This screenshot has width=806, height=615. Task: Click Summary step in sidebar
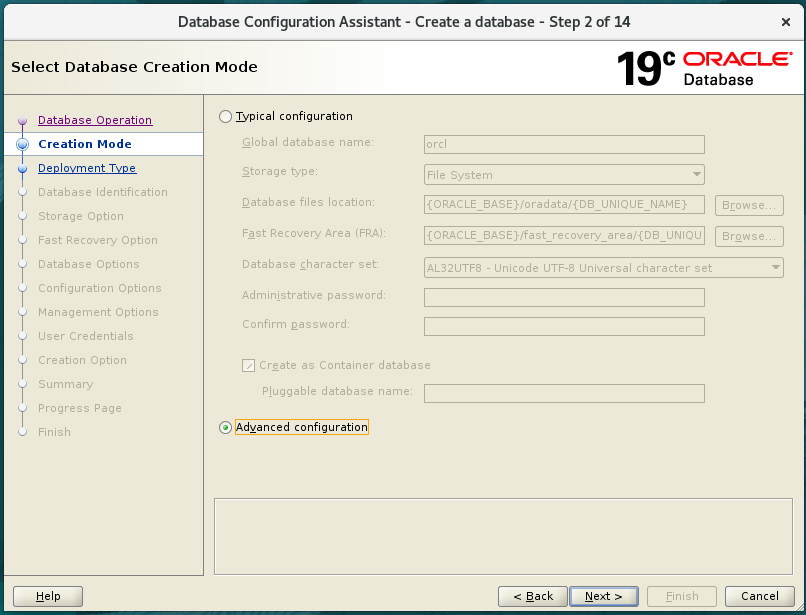[65, 384]
